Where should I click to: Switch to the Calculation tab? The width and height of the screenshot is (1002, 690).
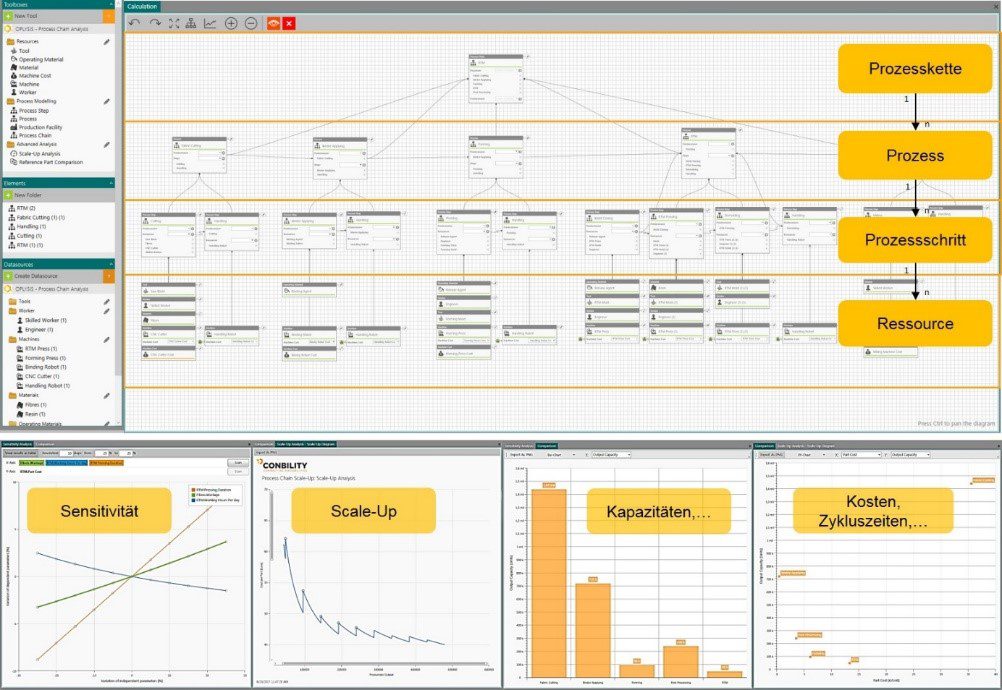click(x=143, y=6)
